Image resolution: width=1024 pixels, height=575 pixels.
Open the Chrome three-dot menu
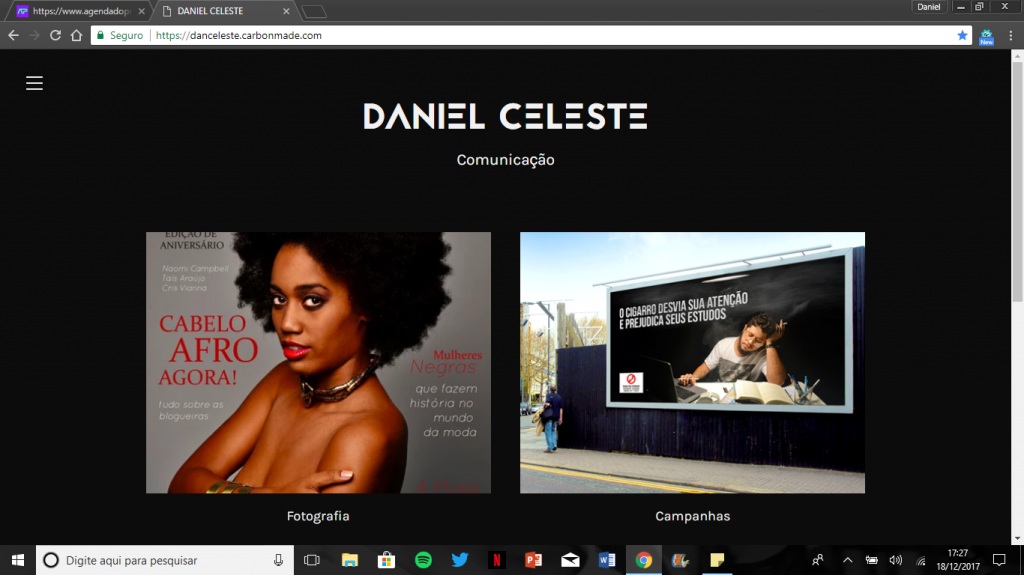[x=1011, y=35]
